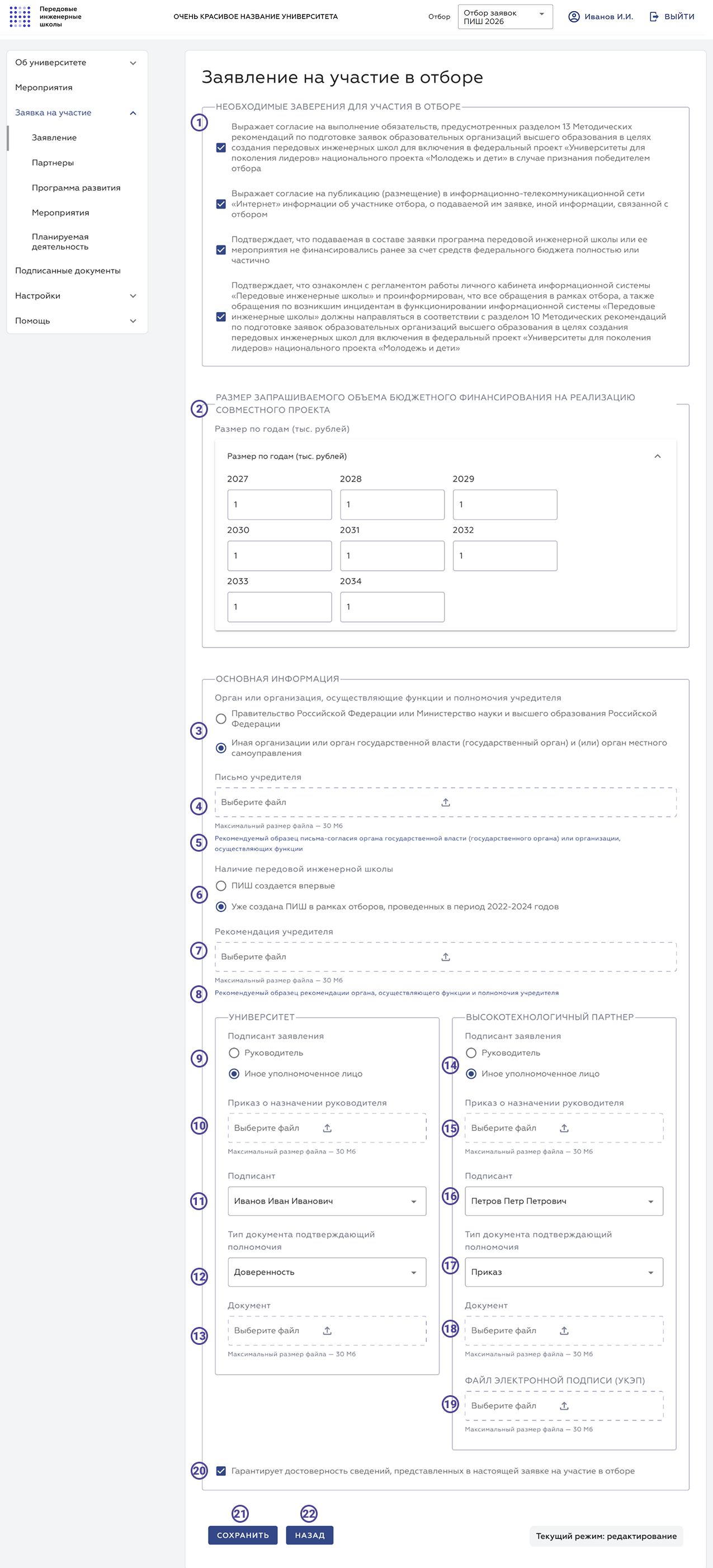Click the 2029 amount input field

(x=505, y=504)
